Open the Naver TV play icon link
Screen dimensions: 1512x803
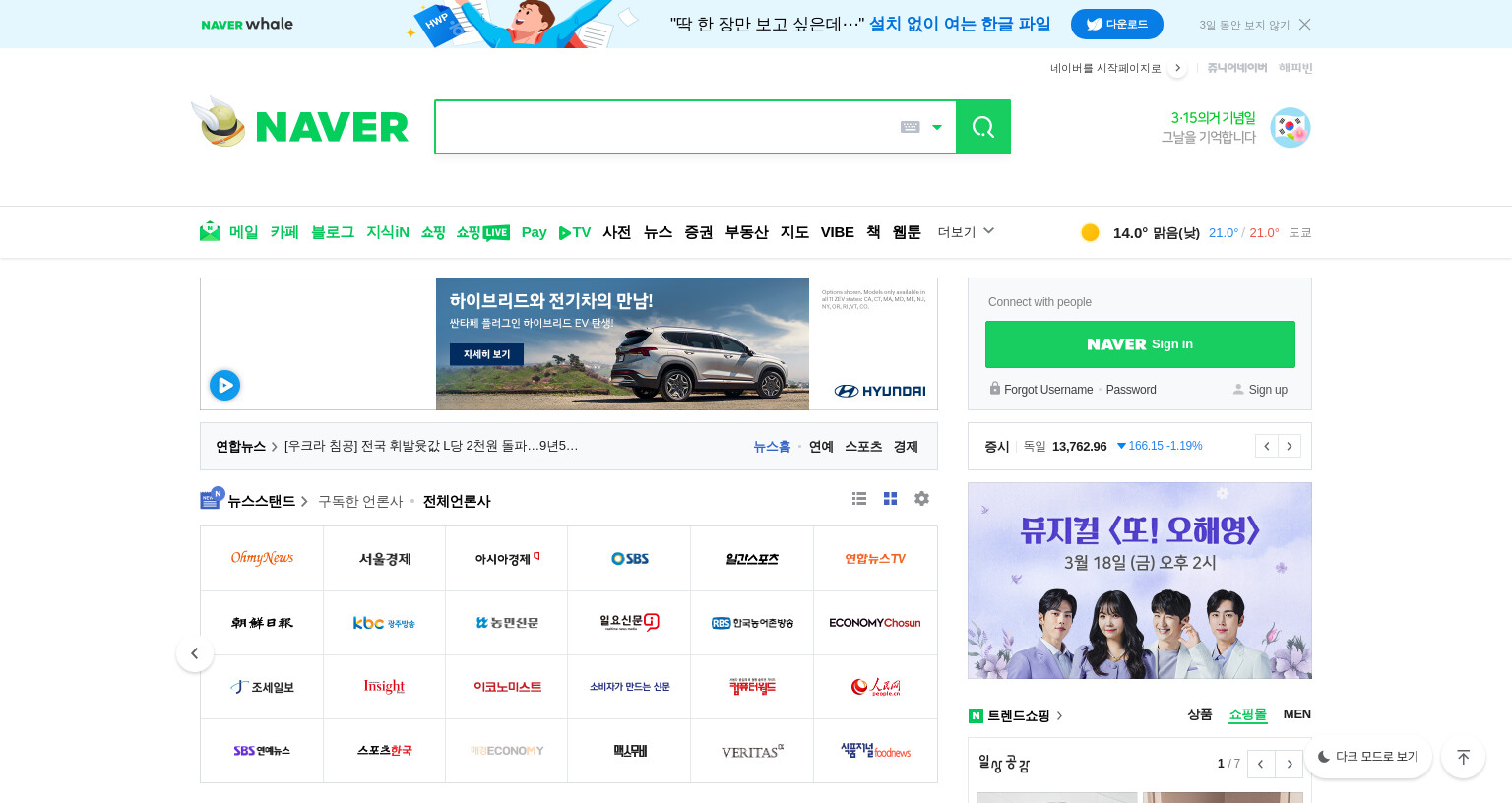[575, 232]
